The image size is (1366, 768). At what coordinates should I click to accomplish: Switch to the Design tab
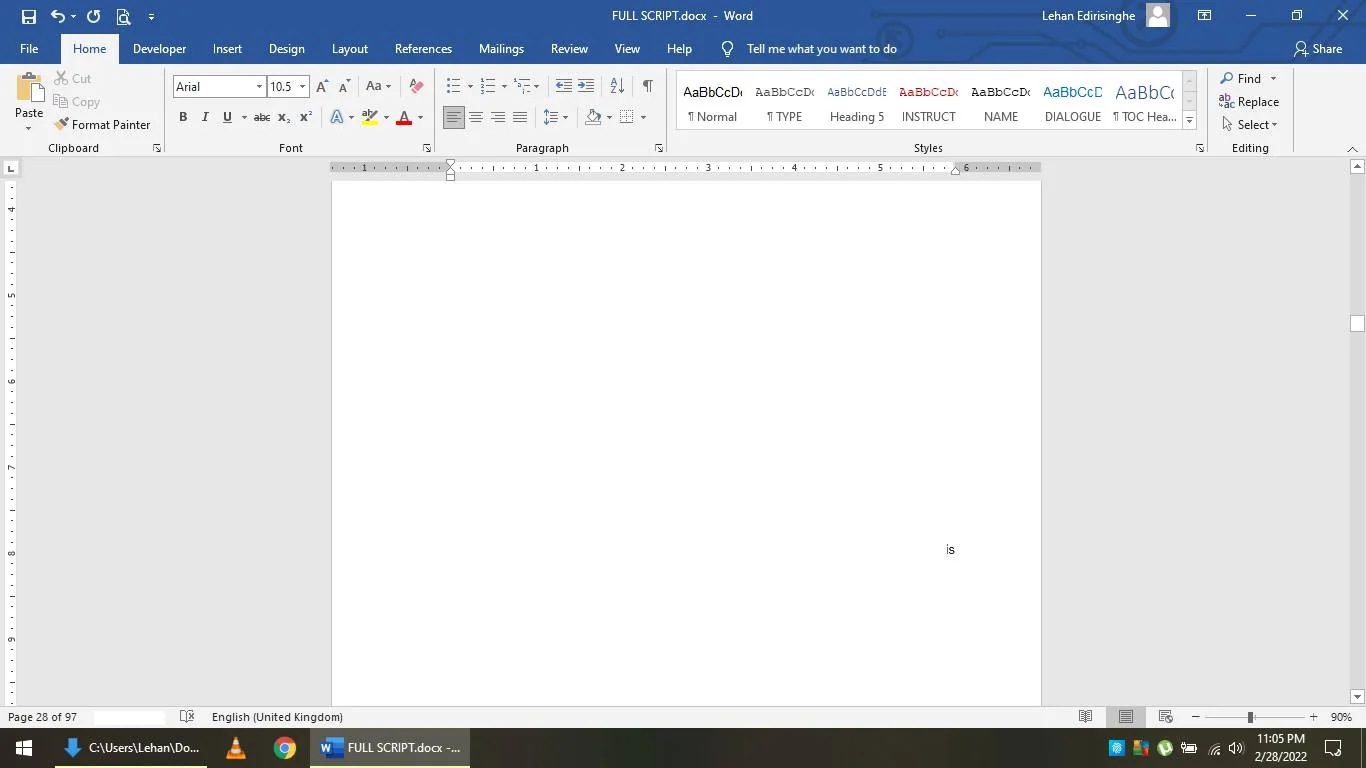point(286,49)
